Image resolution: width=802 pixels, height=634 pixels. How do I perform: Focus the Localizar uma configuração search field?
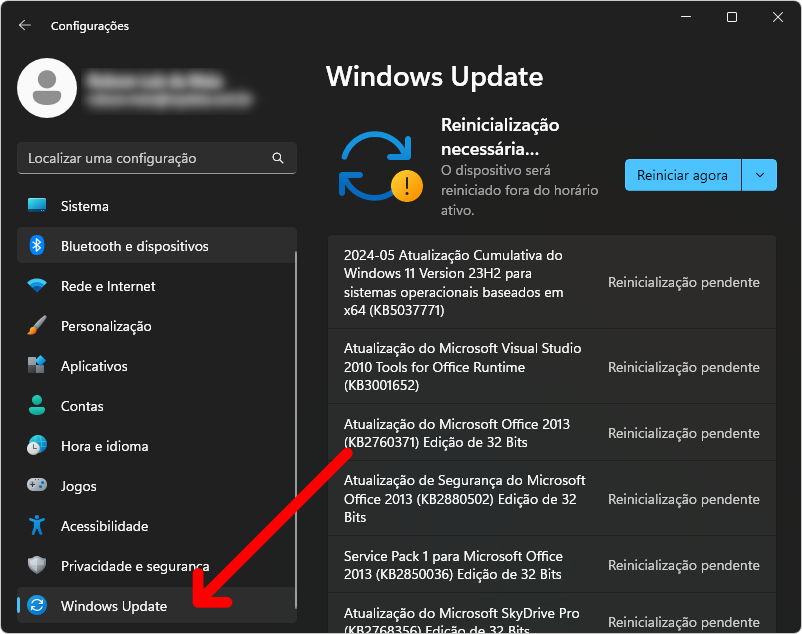click(145, 158)
